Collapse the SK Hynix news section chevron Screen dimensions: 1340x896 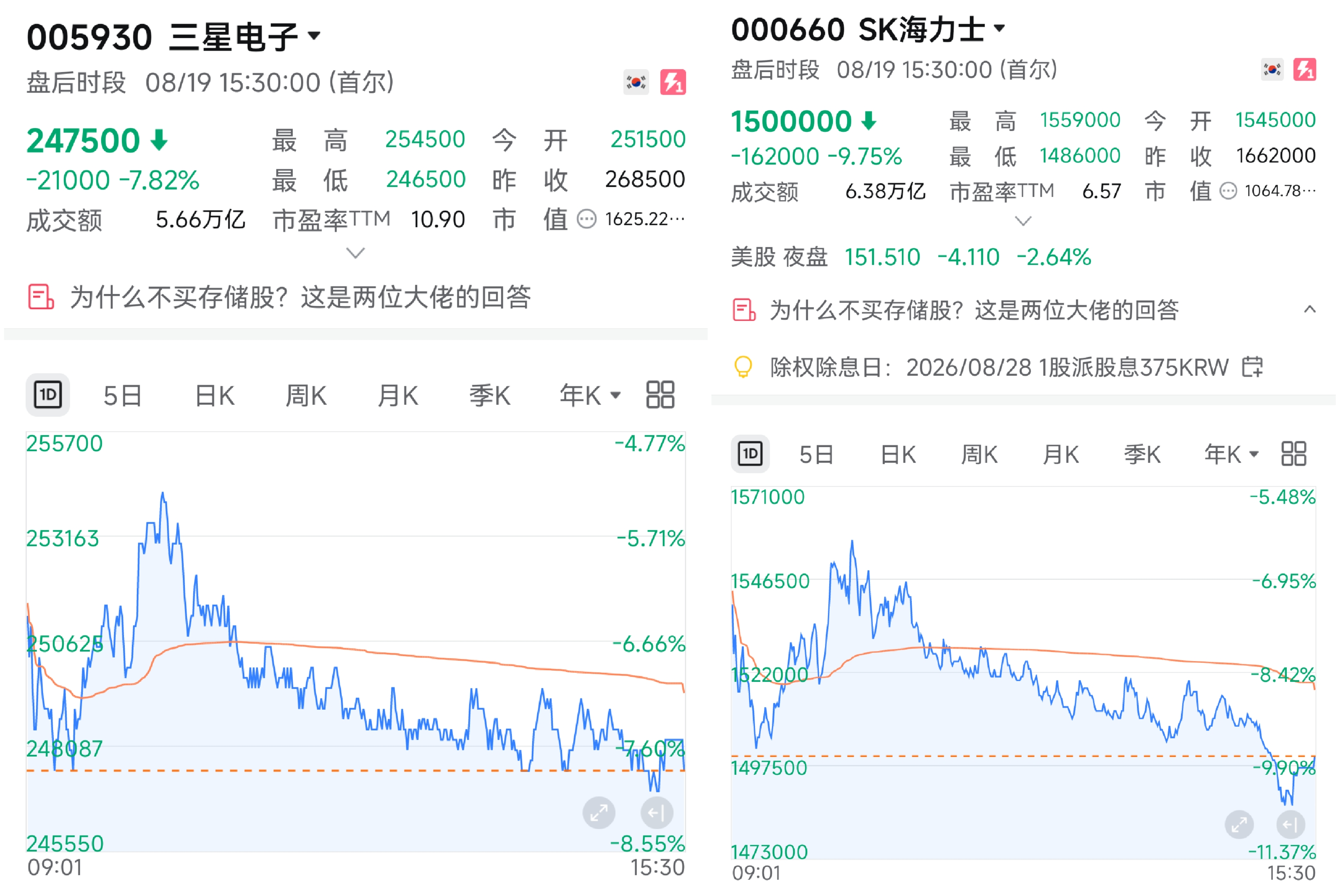click(x=1310, y=310)
